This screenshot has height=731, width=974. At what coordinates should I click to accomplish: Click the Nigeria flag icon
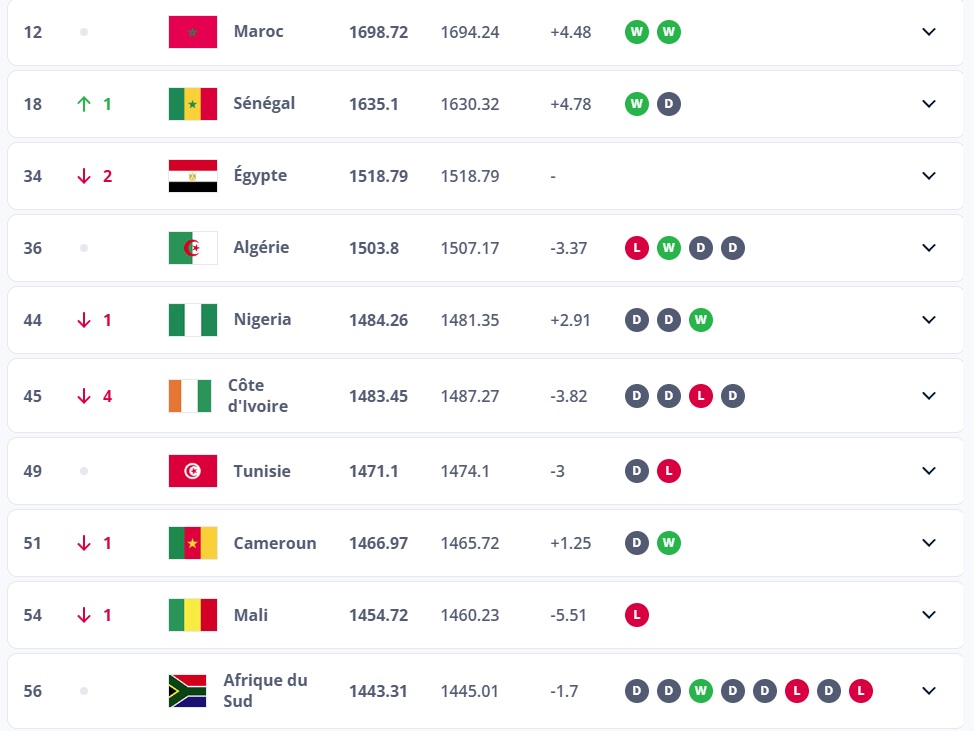193,320
